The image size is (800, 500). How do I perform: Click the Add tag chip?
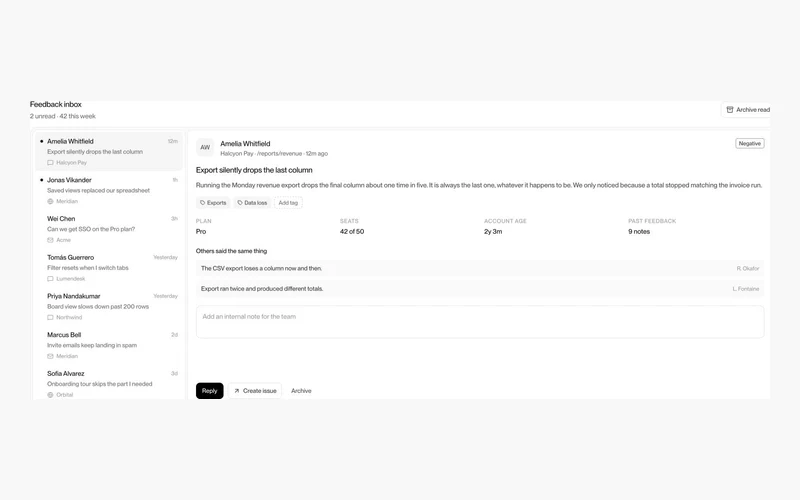pyautogui.click(x=288, y=203)
